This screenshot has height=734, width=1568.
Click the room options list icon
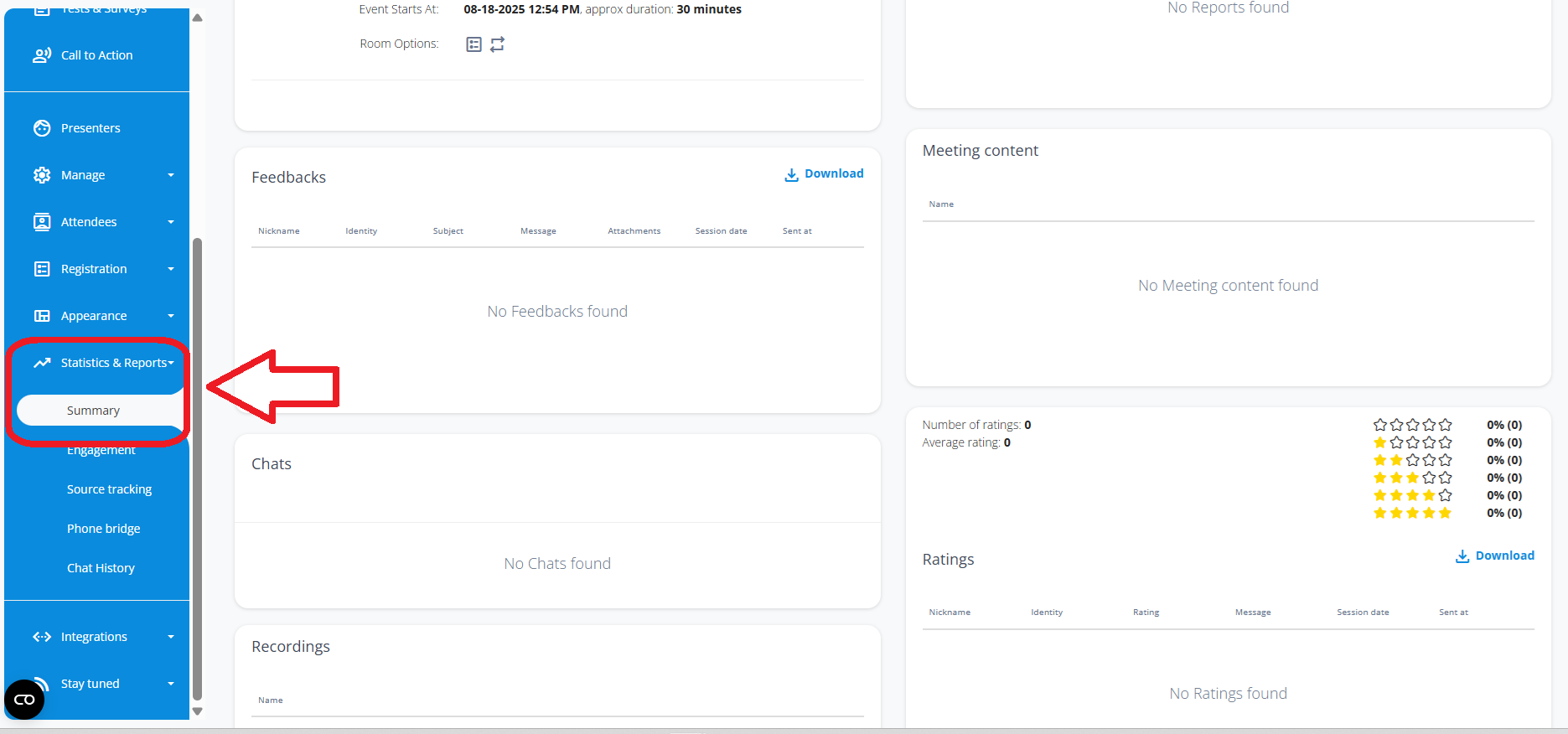[x=474, y=44]
